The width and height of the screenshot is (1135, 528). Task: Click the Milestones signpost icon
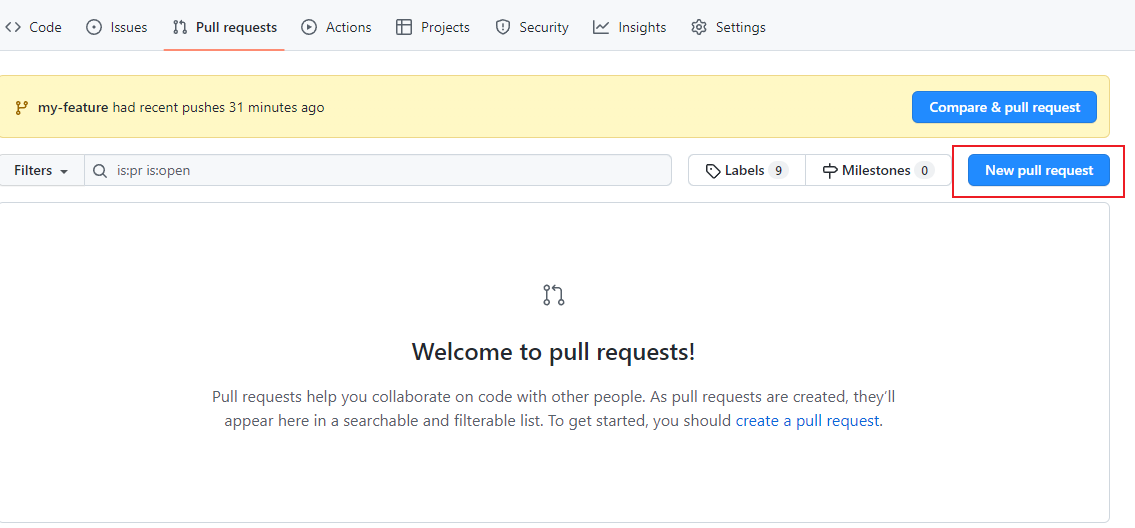pos(830,171)
